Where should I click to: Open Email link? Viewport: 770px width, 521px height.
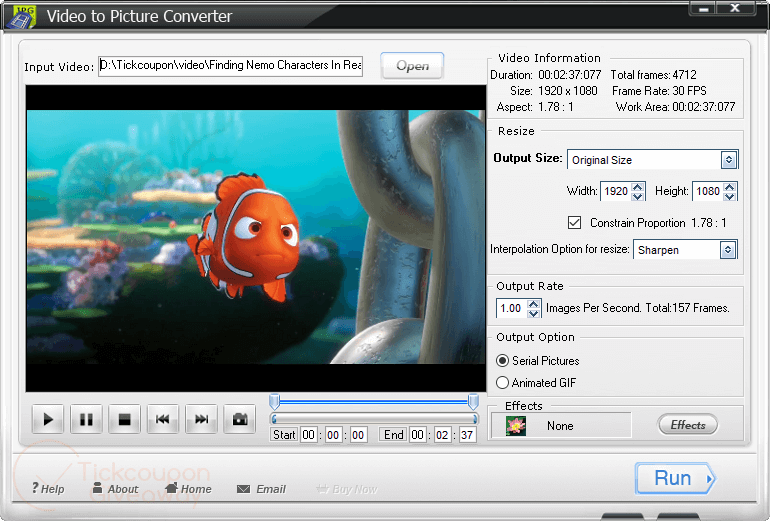(x=261, y=489)
